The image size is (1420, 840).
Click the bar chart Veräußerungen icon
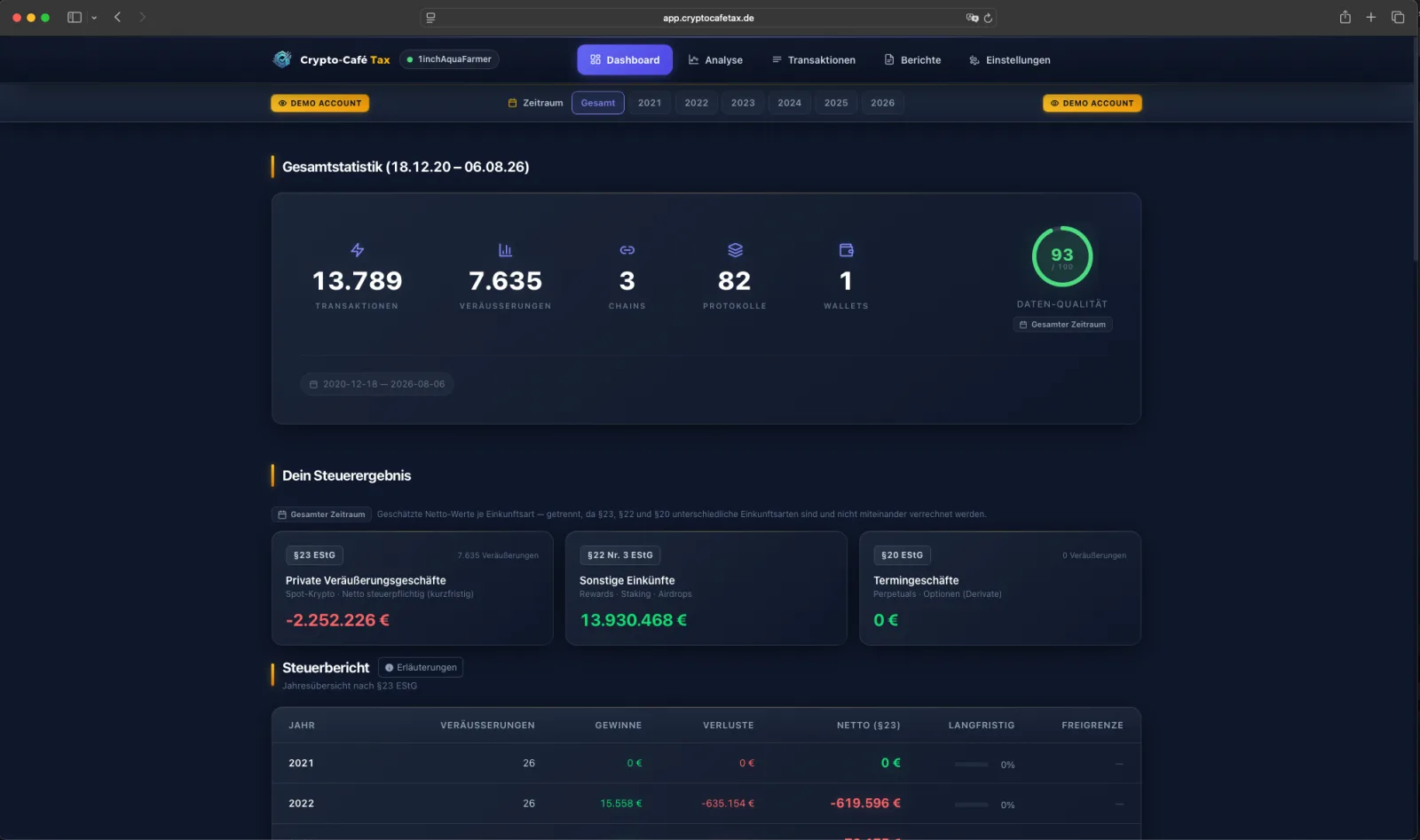click(505, 250)
